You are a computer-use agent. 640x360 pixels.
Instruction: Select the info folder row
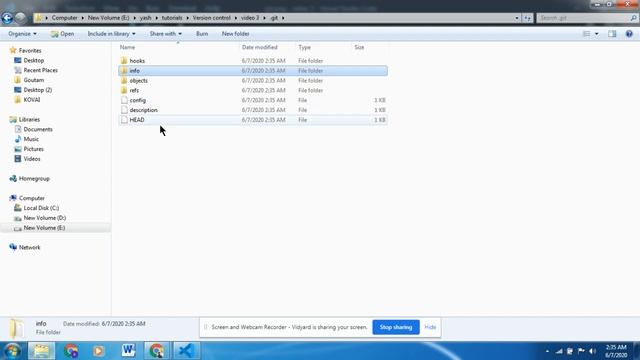tap(253, 71)
